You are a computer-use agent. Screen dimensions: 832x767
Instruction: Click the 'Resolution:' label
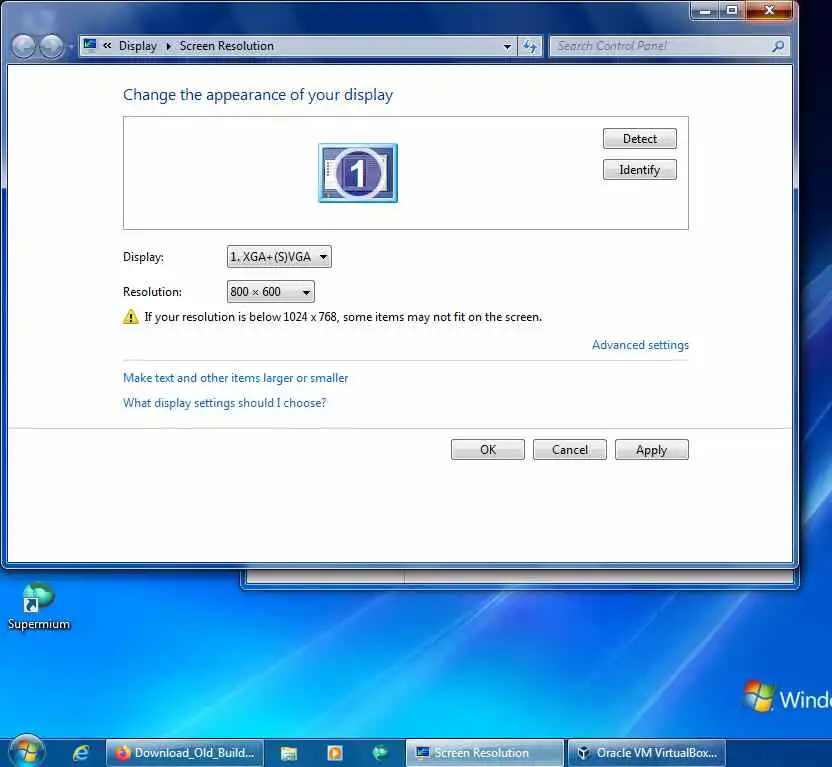click(152, 292)
